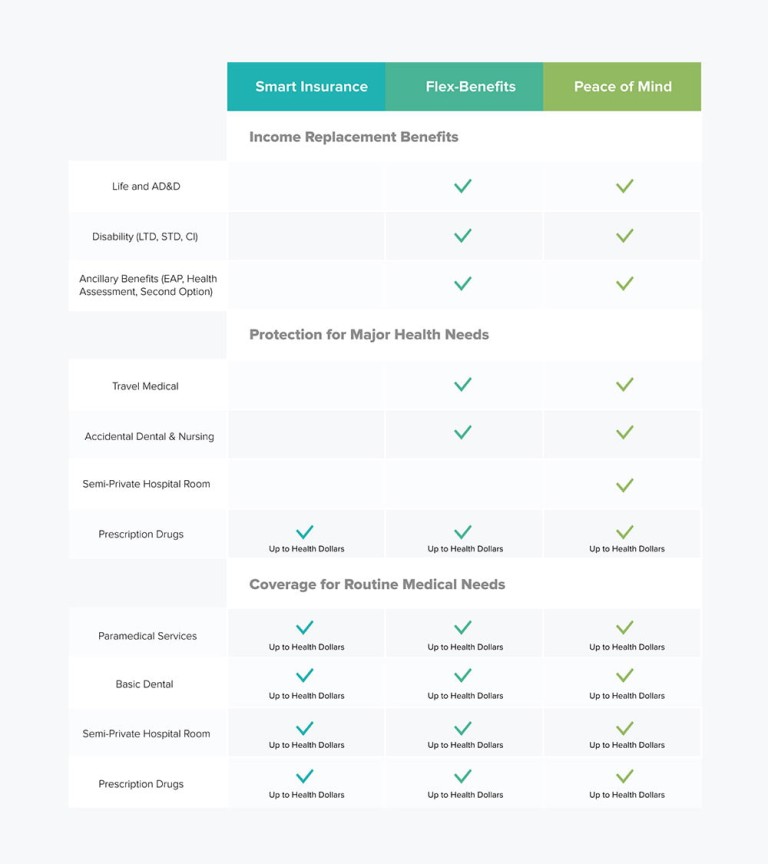The width and height of the screenshot is (768, 864).
Task: Select the Flex-Benefits plan header
Action: pyautogui.click(x=470, y=87)
